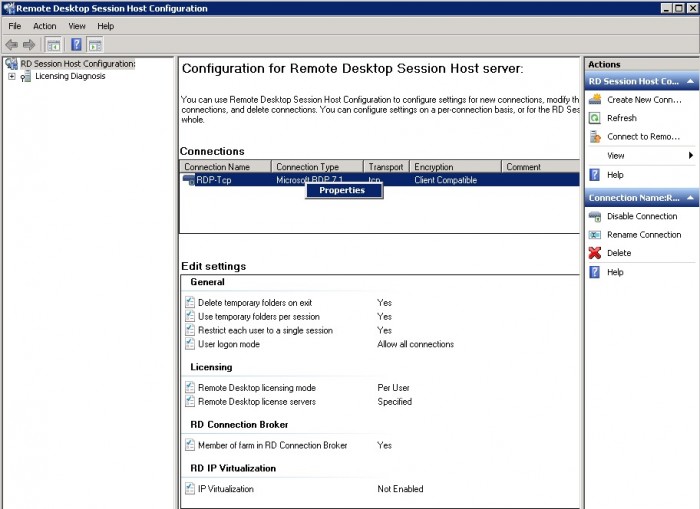Image resolution: width=700 pixels, height=509 pixels.
Task: Click the RD Session Host Configuration tree icon
Action: coord(12,64)
